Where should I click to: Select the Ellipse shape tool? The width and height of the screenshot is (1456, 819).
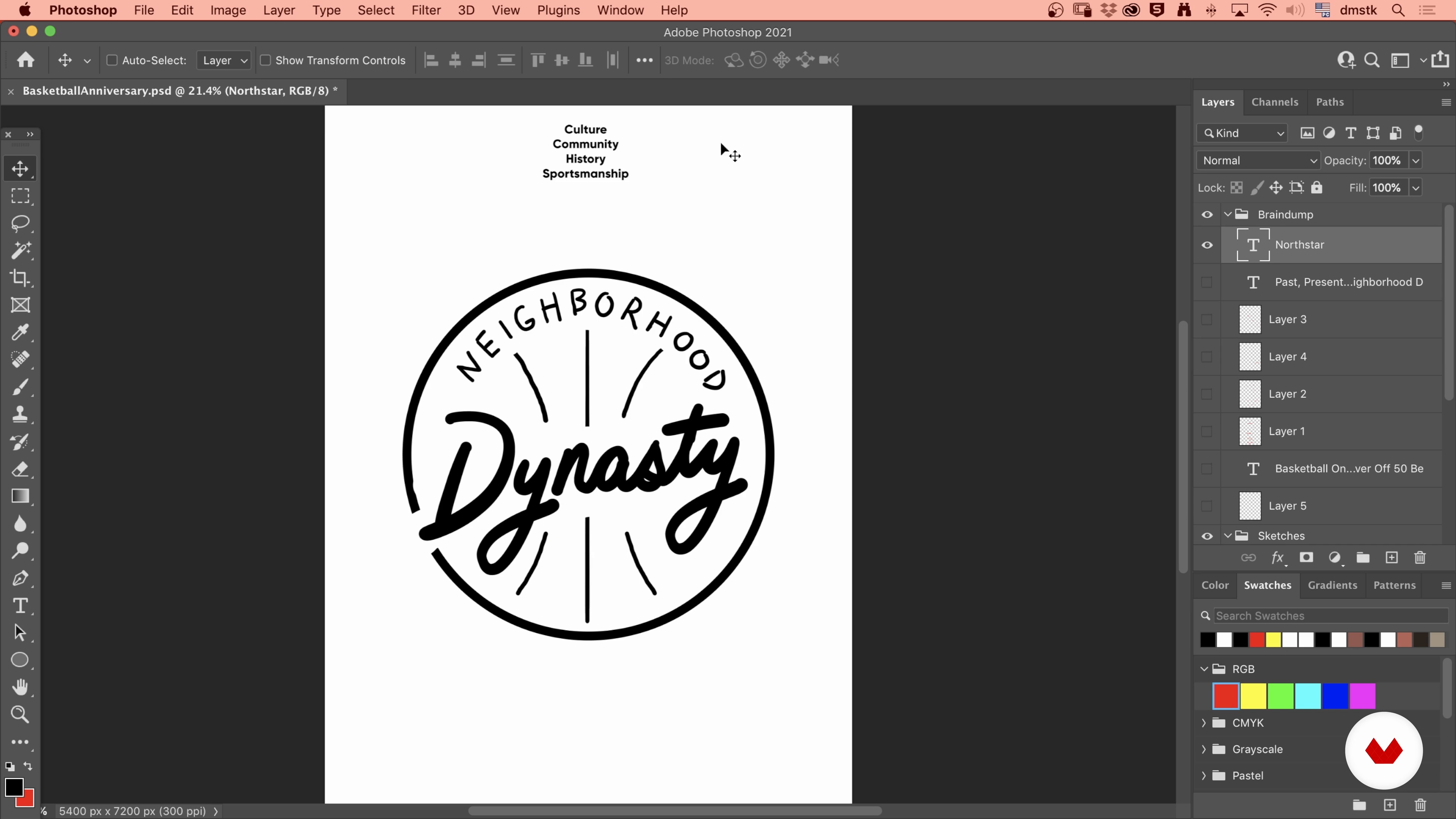(x=20, y=660)
